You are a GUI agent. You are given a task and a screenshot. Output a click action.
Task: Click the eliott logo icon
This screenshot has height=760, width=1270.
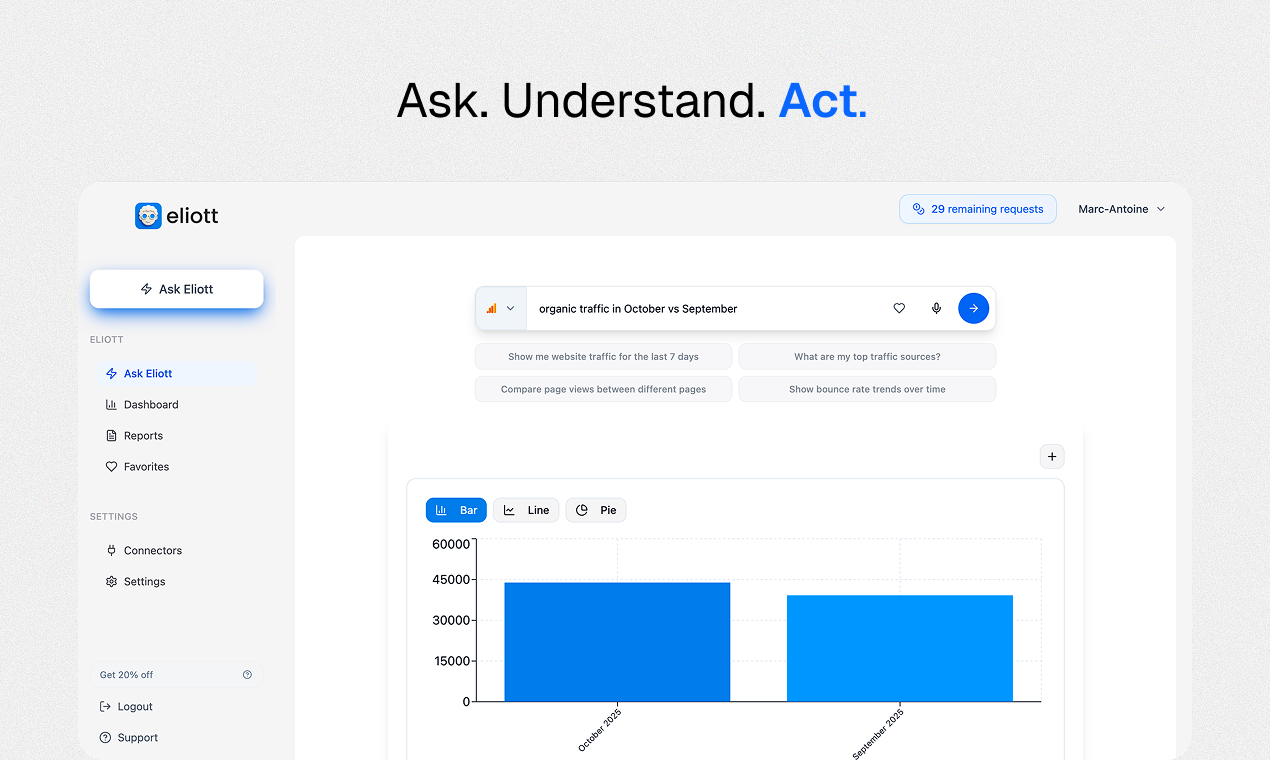coord(148,215)
